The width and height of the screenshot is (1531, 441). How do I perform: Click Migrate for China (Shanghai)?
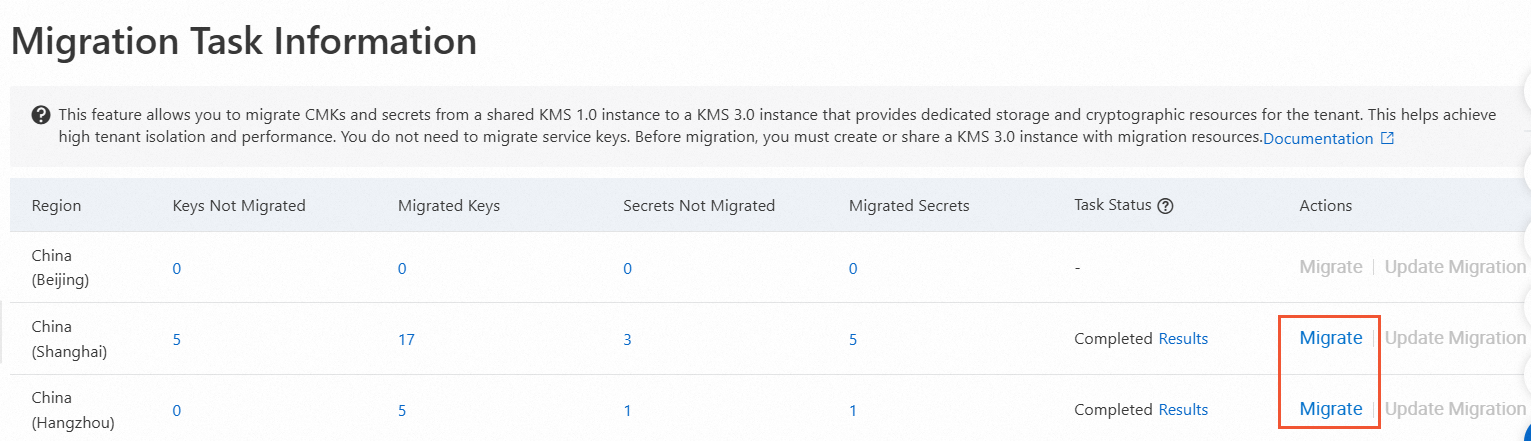1330,338
